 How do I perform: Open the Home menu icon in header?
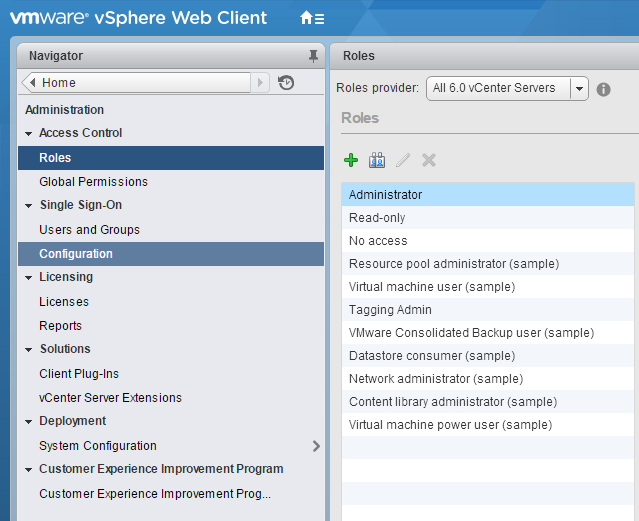(x=312, y=18)
